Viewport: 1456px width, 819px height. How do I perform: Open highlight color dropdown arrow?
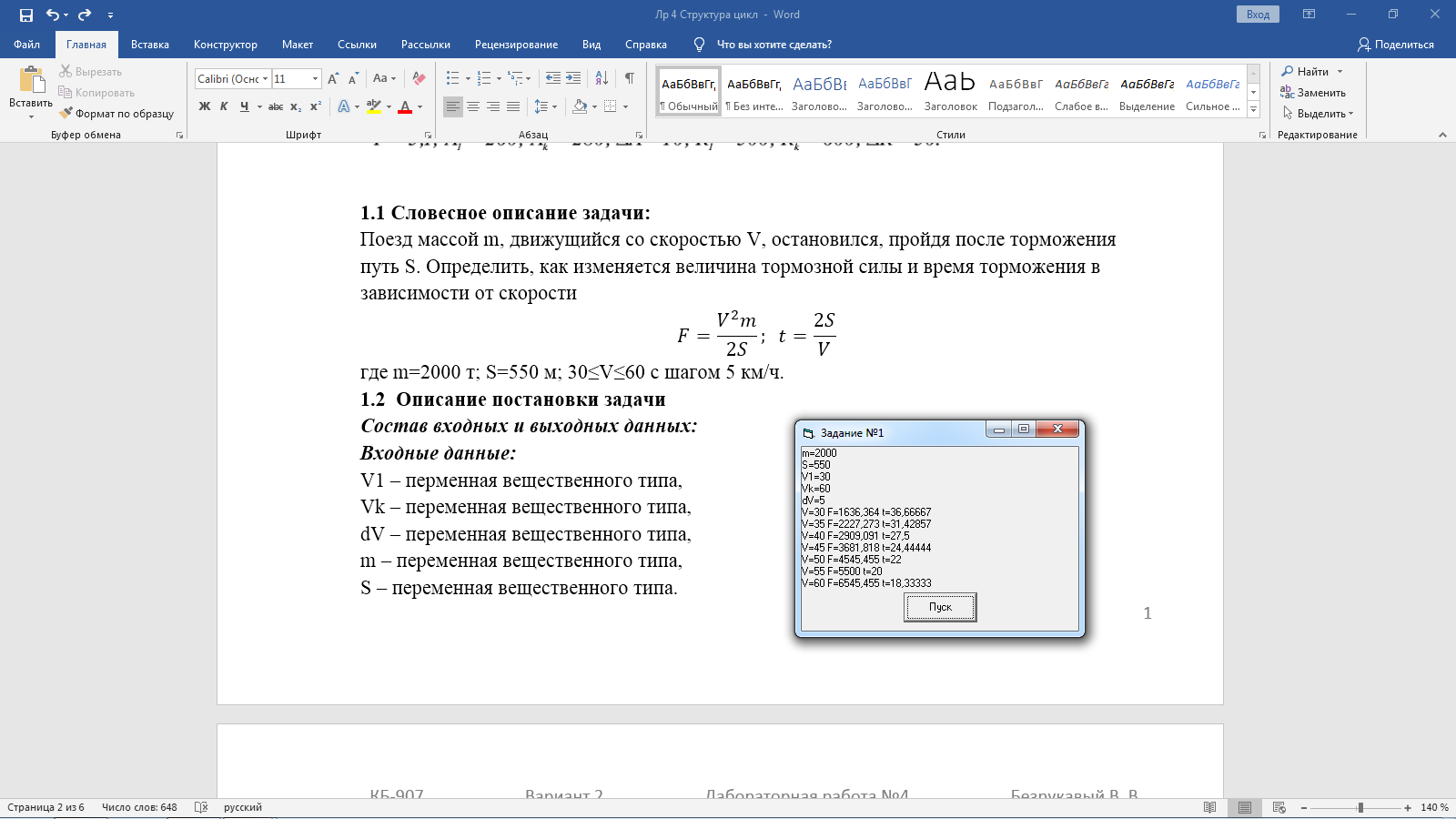coord(389,106)
